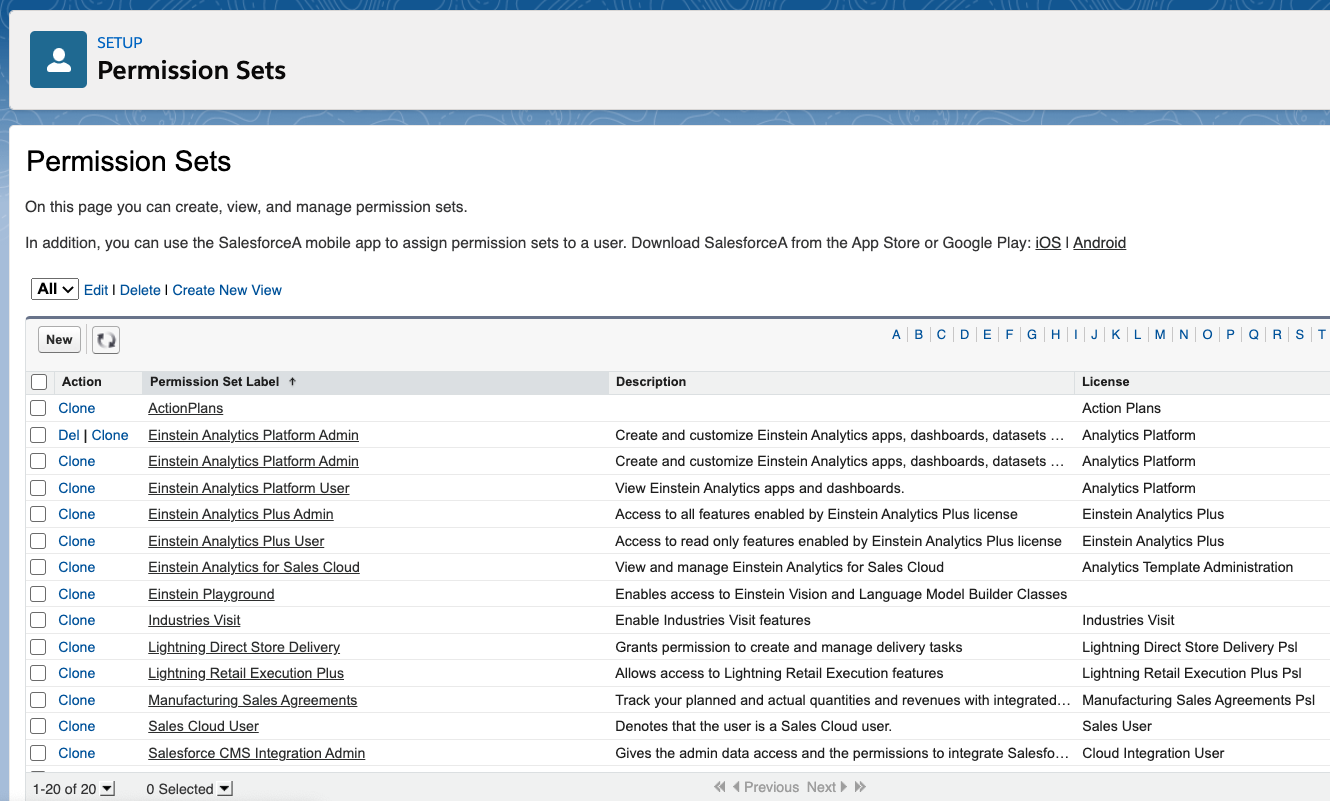This screenshot has width=1330, height=801.
Task: Click the Create New View link
Action: coord(227,290)
